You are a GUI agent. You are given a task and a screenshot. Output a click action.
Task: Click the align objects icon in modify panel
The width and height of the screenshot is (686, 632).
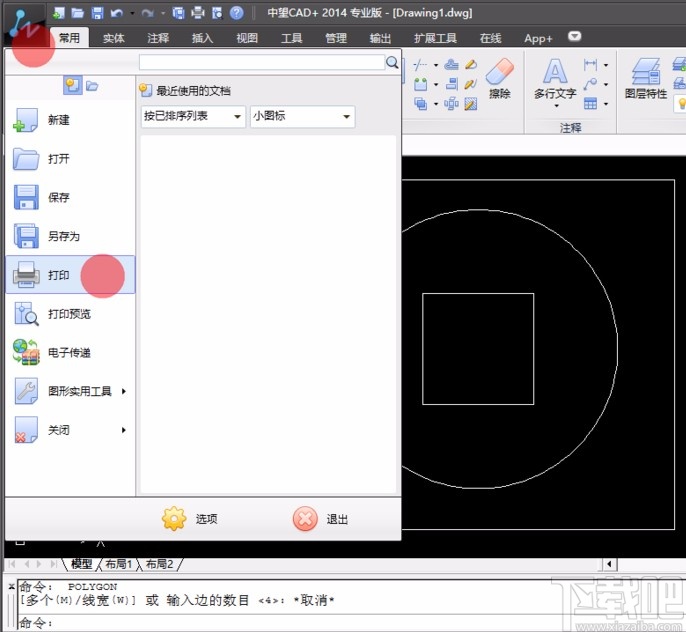pos(452,84)
